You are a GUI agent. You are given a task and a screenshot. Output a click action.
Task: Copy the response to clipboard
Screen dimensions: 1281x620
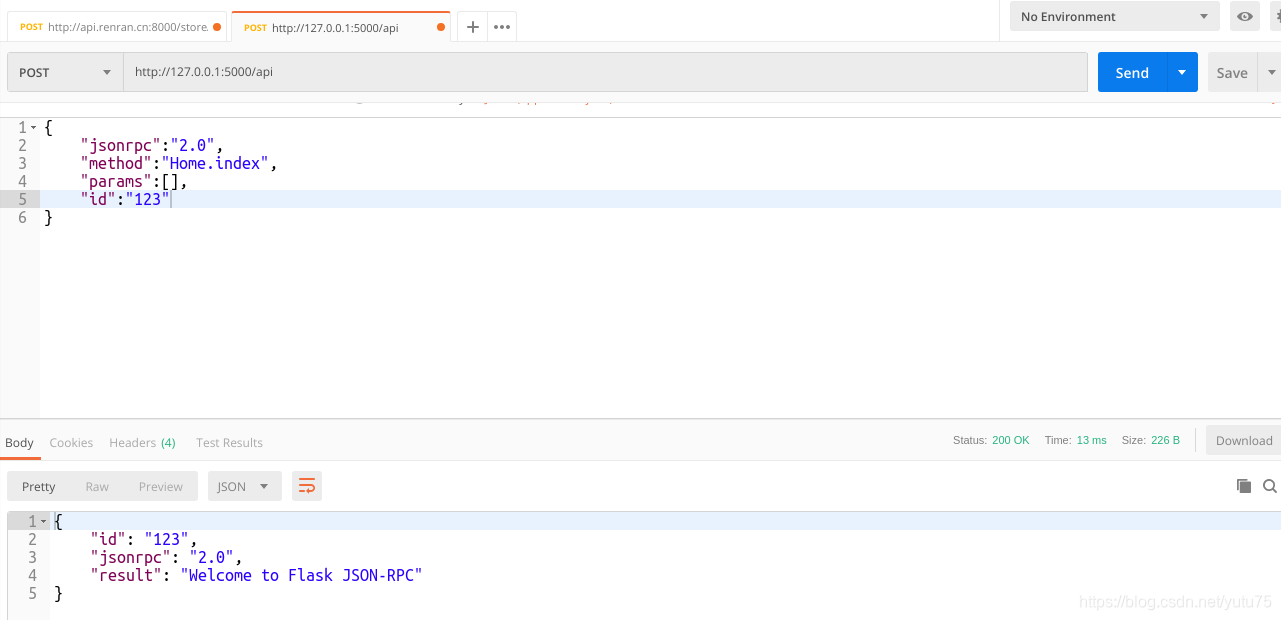pyautogui.click(x=1243, y=486)
